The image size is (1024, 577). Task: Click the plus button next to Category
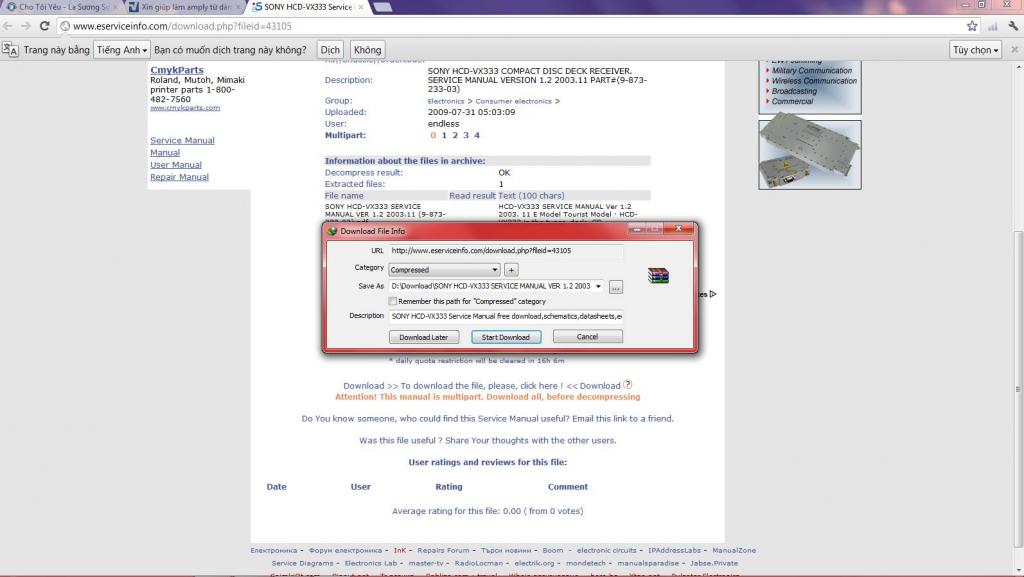(511, 270)
